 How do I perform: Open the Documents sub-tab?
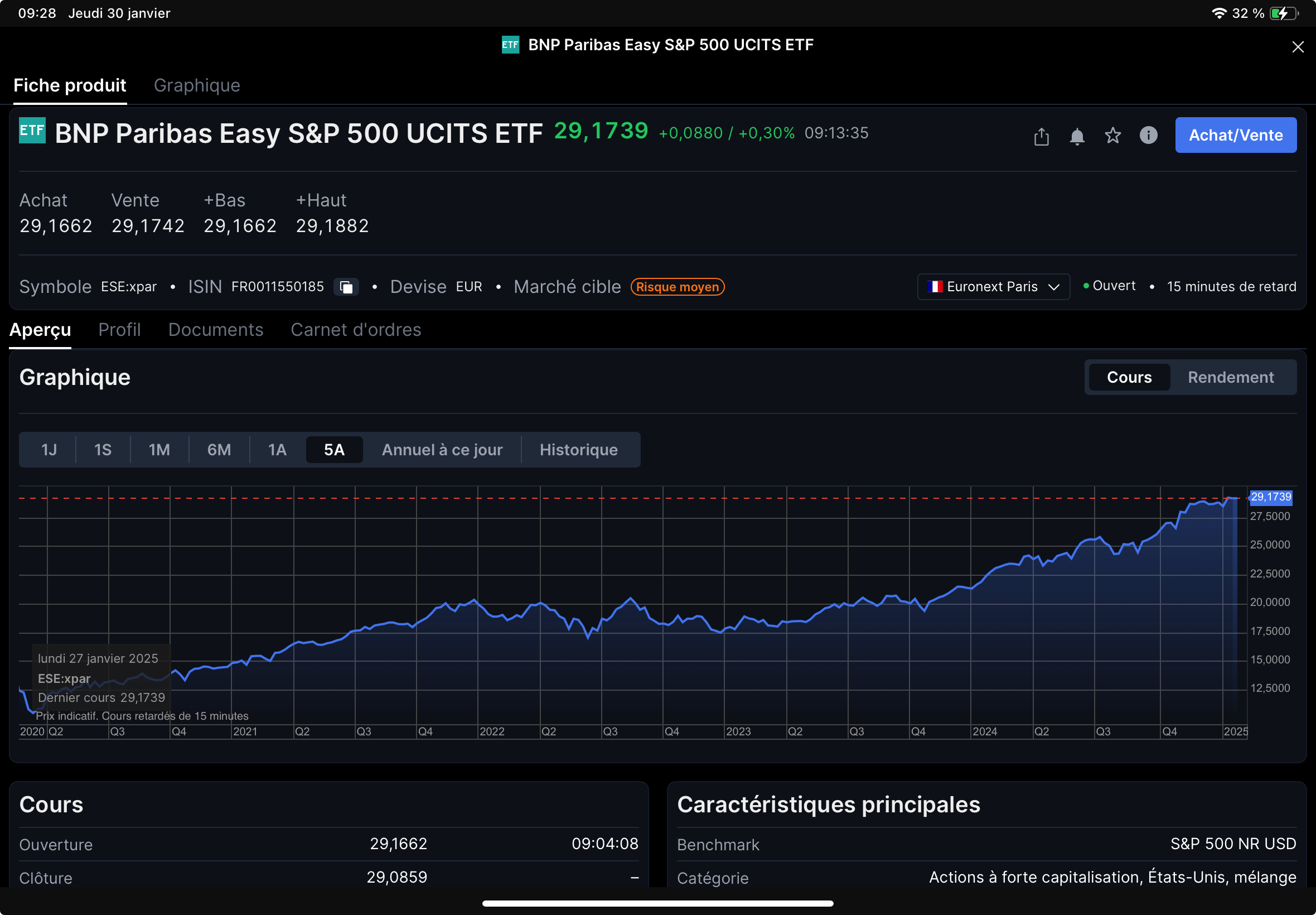pyautogui.click(x=215, y=330)
